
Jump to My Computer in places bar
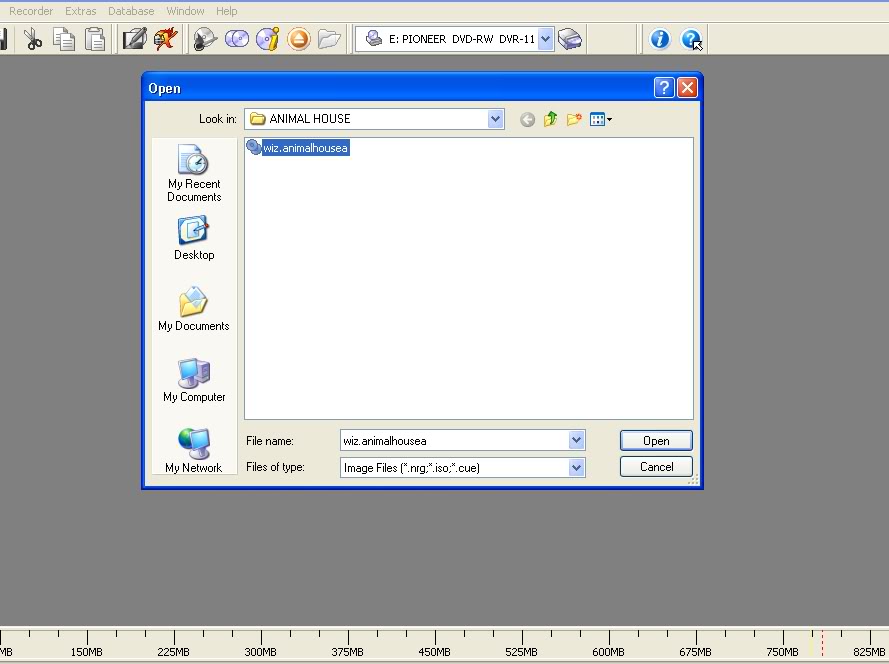(x=194, y=381)
